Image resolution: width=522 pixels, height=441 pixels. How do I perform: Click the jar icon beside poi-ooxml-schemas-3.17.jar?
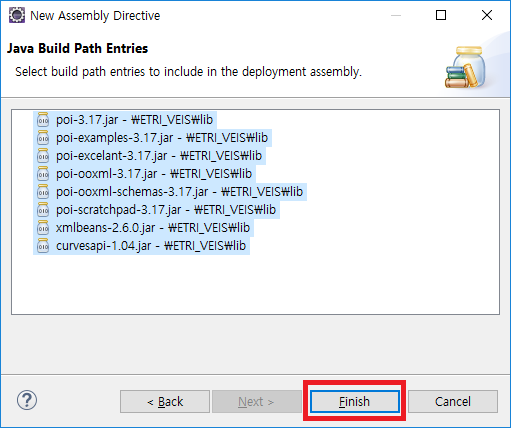click(x=43, y=192)
